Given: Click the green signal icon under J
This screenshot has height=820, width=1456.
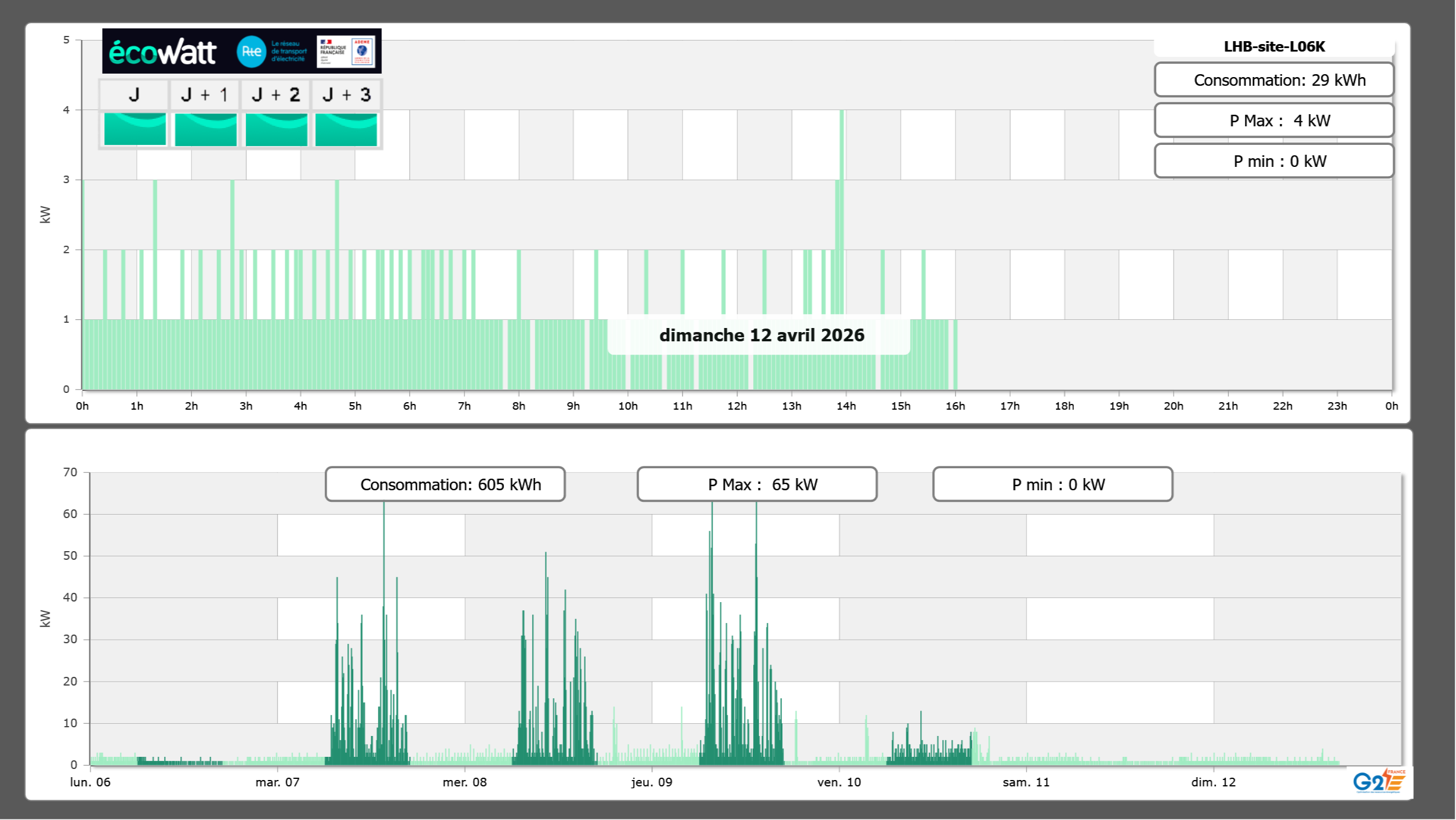Looking at the screenshot, I should [x=135, y=129].
